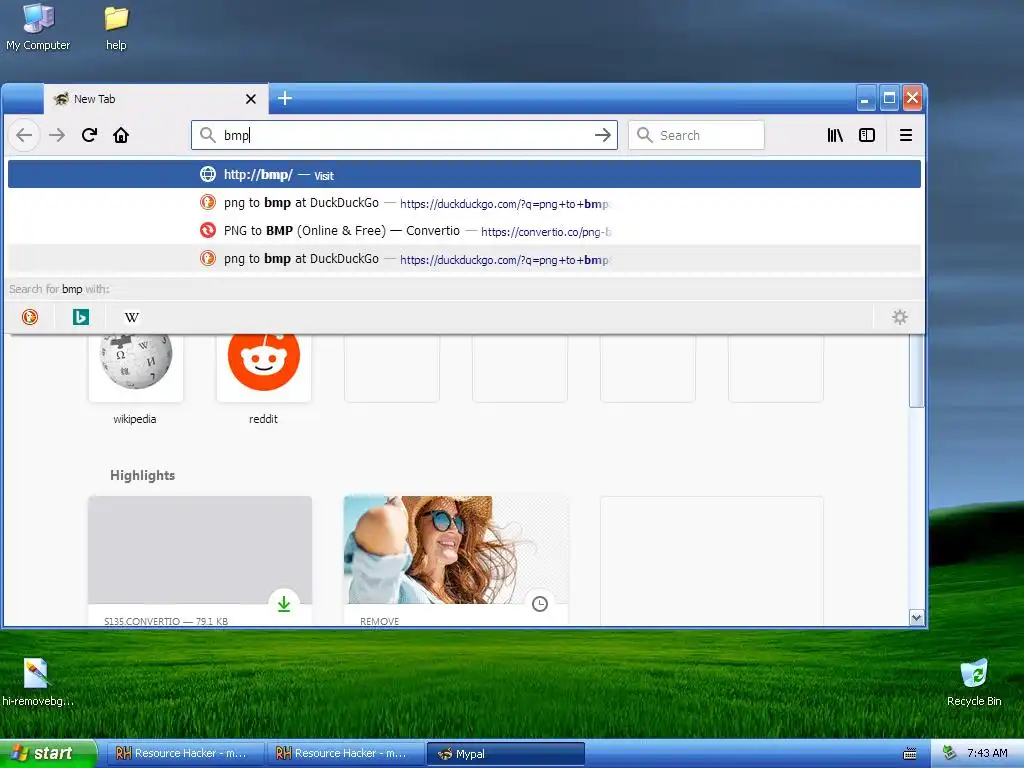Open the Convertio download highlight card

coord(200,560)
